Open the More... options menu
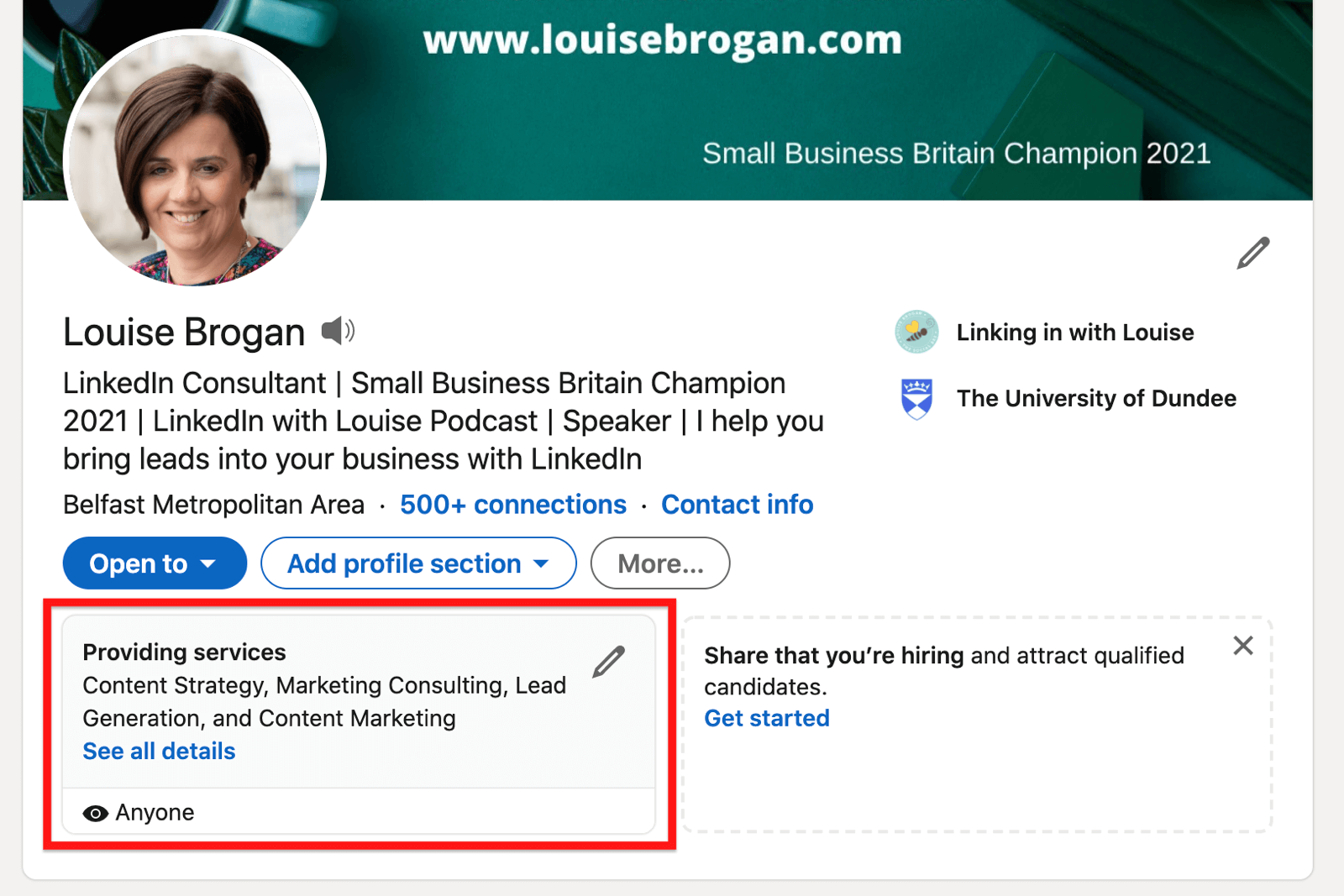This screenshot has width=1344, height=896. coord(660,563)
